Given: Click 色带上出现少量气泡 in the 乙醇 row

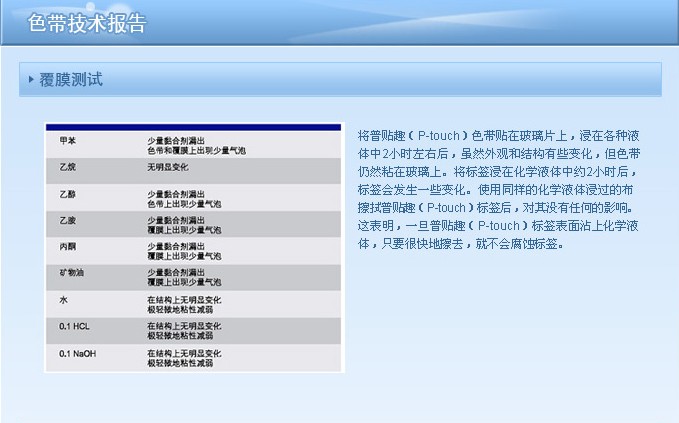Looking at the screenshot, I should 190,203.
